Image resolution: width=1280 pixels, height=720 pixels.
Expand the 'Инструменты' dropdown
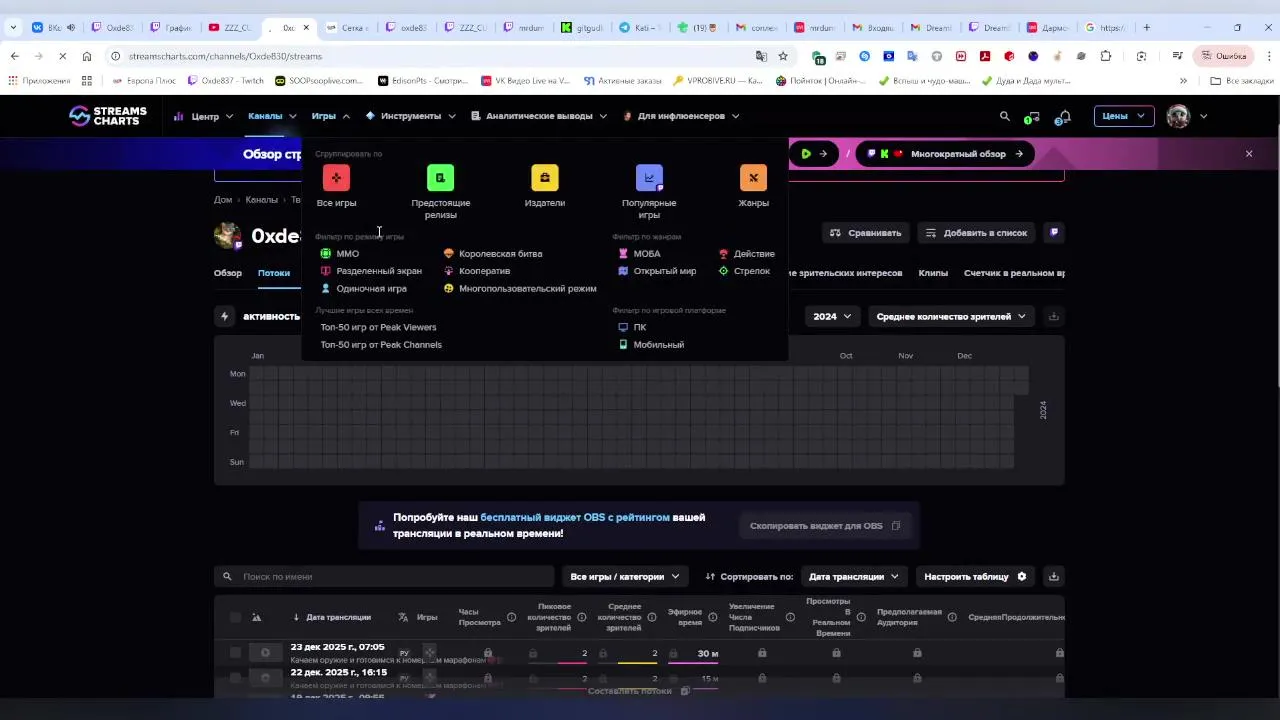click(411, 116)
